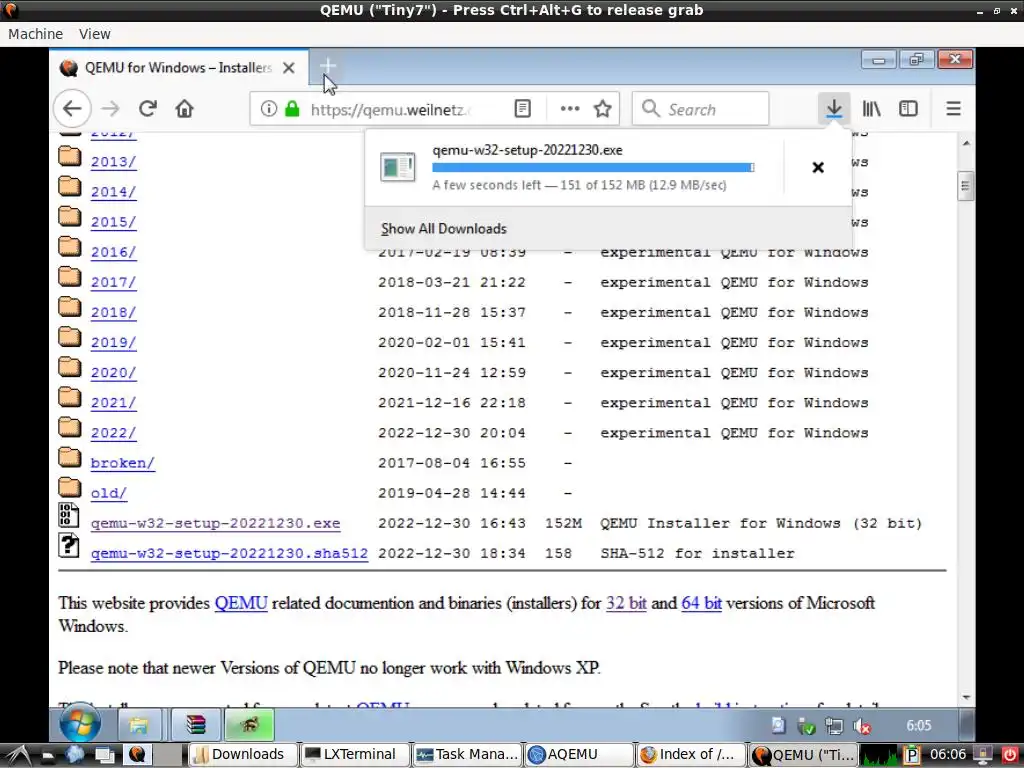The height and width of the screenshot is (768, 1024).
Task: Open the 2013/ folder link
Action: (x=113, y=162)
